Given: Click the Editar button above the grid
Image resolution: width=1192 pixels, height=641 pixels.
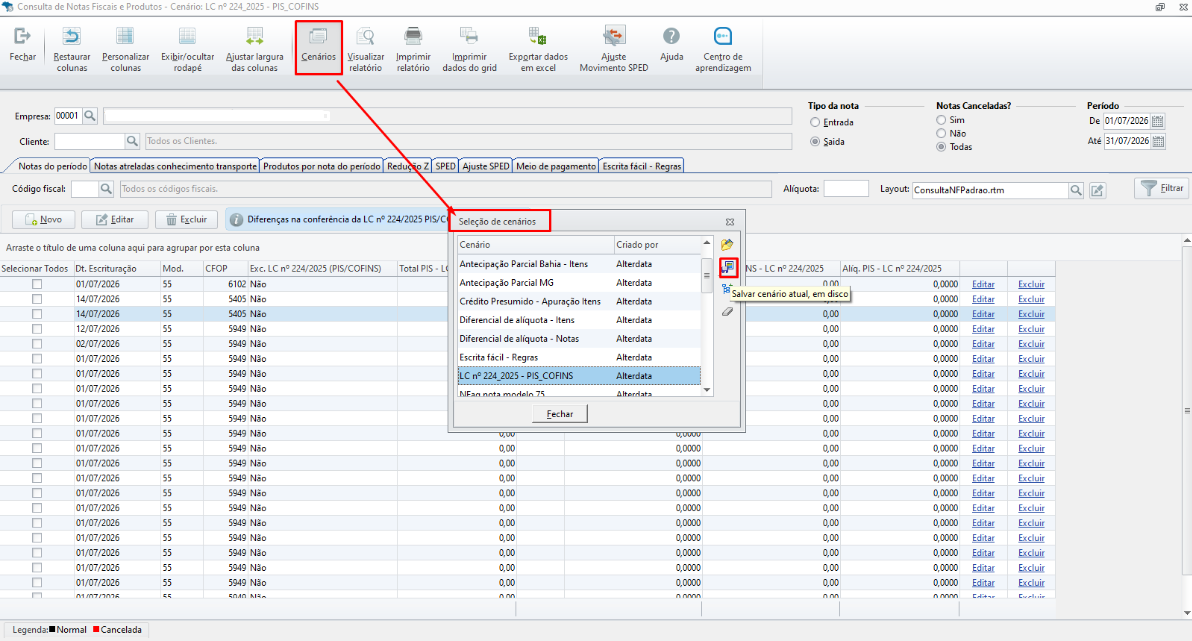Looking at the screenshot, I should (x=115, y=220).
